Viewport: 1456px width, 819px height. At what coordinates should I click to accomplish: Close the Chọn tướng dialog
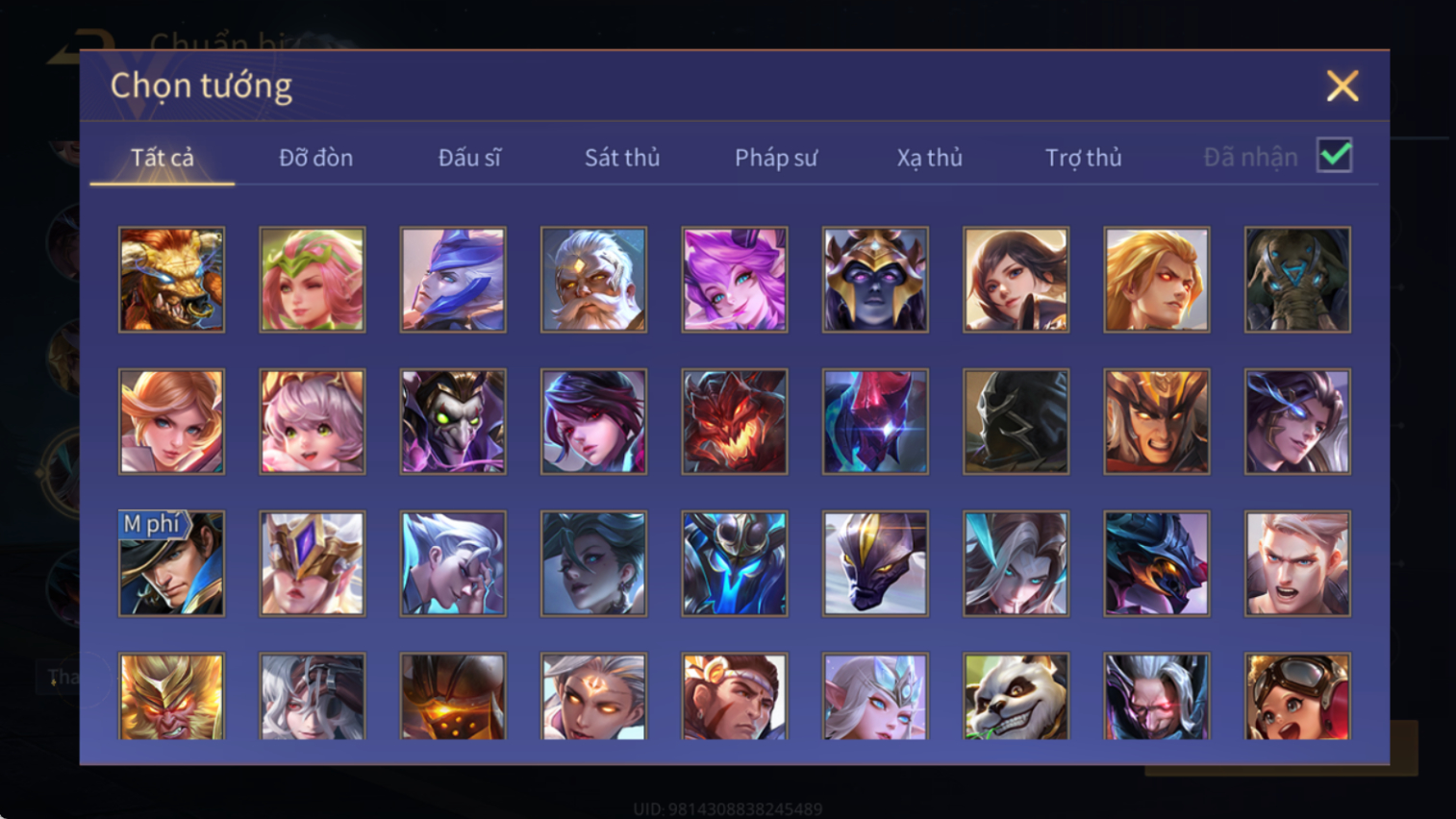(x=1343, y=86)
